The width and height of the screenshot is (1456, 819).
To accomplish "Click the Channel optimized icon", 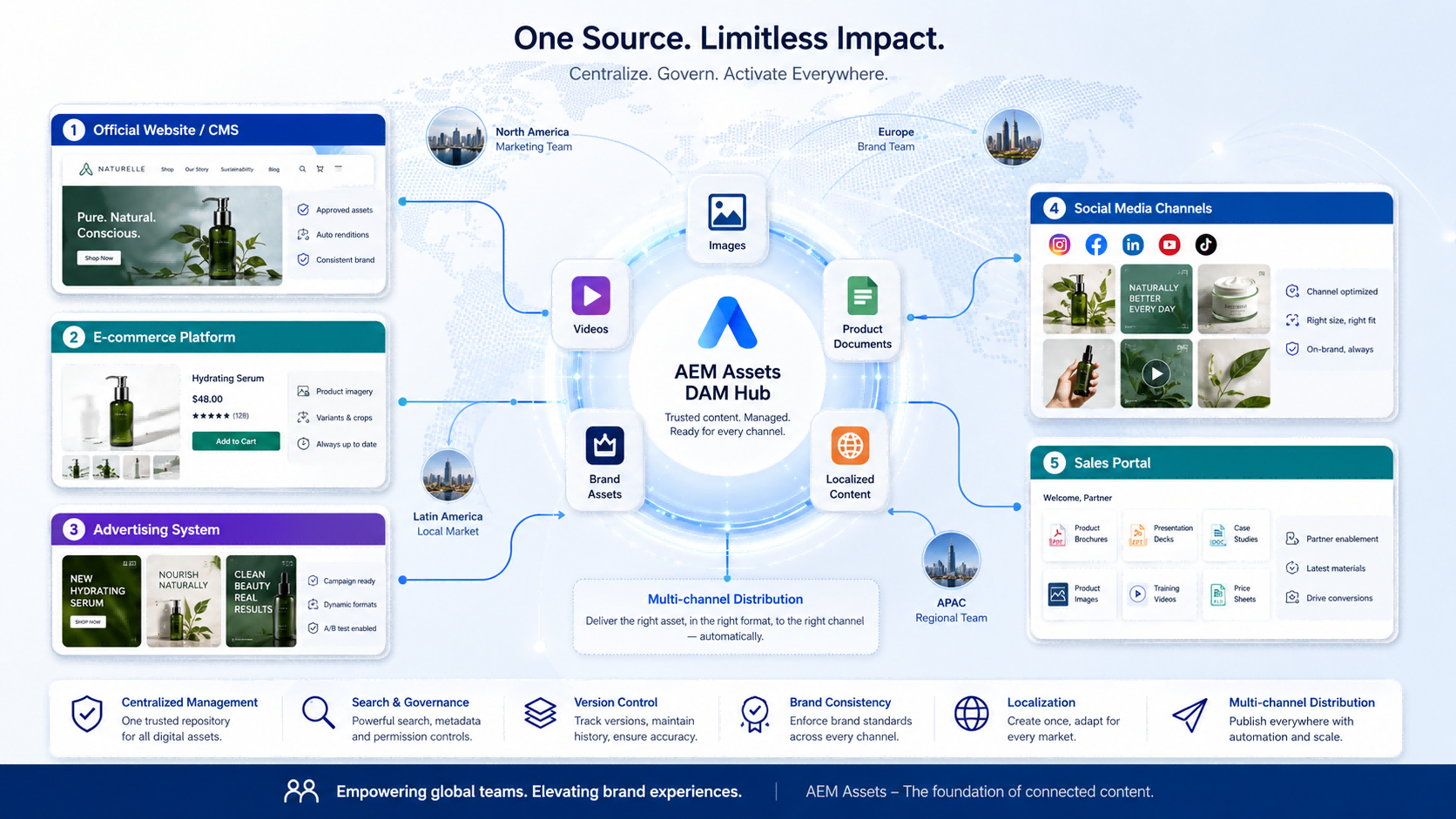I will tap(1292, 292).
